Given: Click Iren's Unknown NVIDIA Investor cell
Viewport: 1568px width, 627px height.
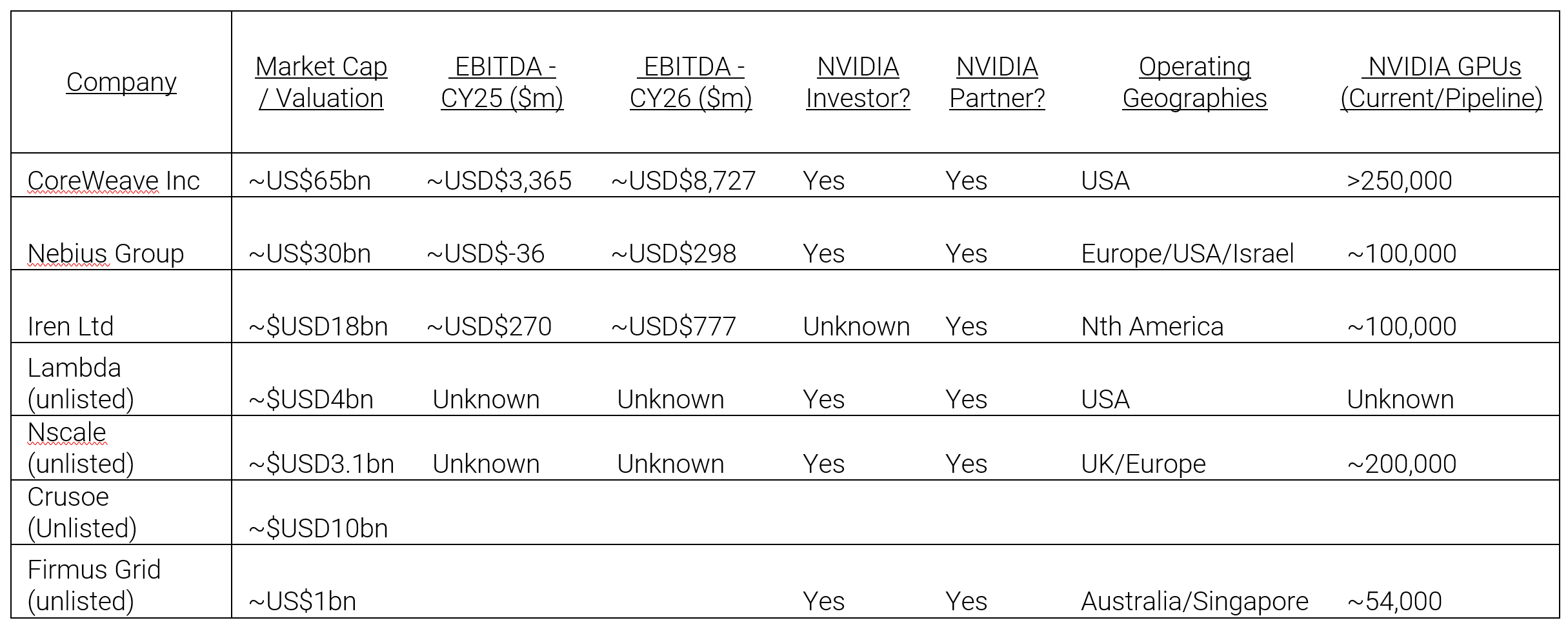Looking at the screenshot, I should click(x=856, y=326).
